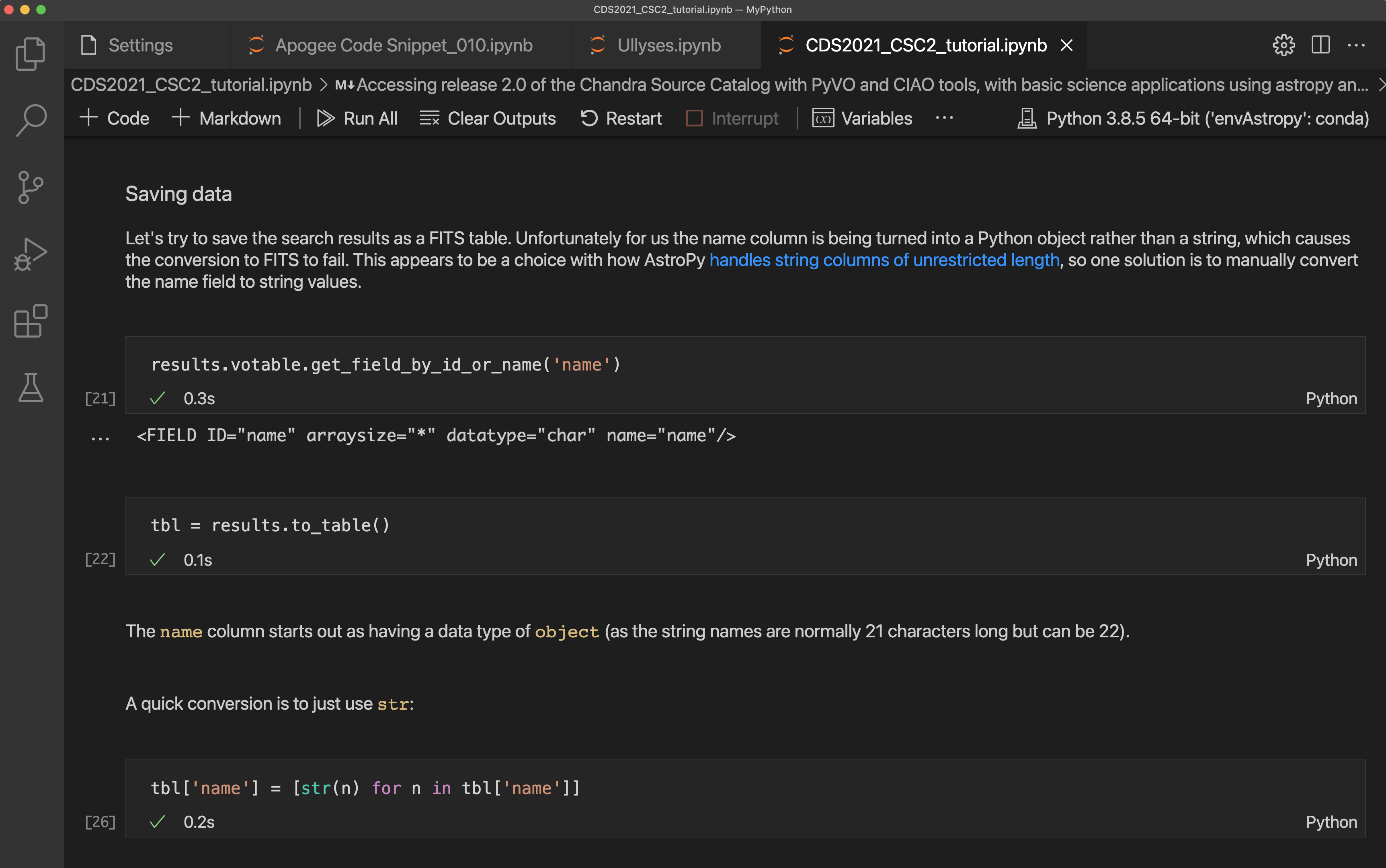Open the Extensions view icon
Image resolution: width=1386 pixels, height=868 pixels.
point(31,321)
